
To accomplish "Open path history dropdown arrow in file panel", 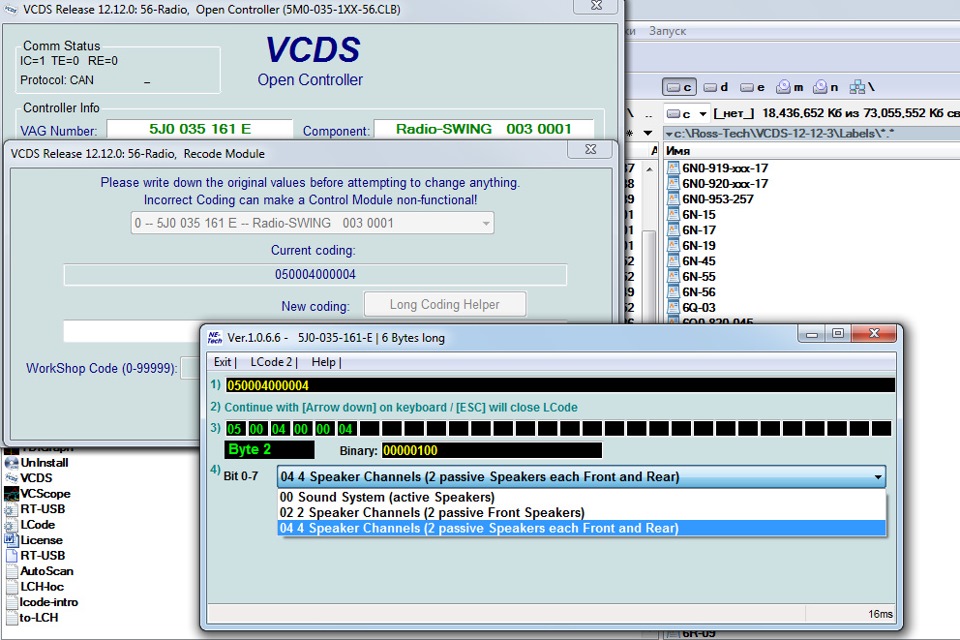I will [x=669, y=134].
